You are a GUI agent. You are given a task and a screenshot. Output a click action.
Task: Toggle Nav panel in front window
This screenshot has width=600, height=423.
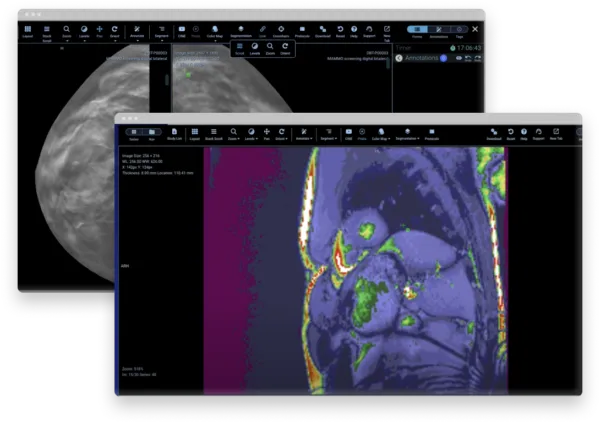(152, 132)
